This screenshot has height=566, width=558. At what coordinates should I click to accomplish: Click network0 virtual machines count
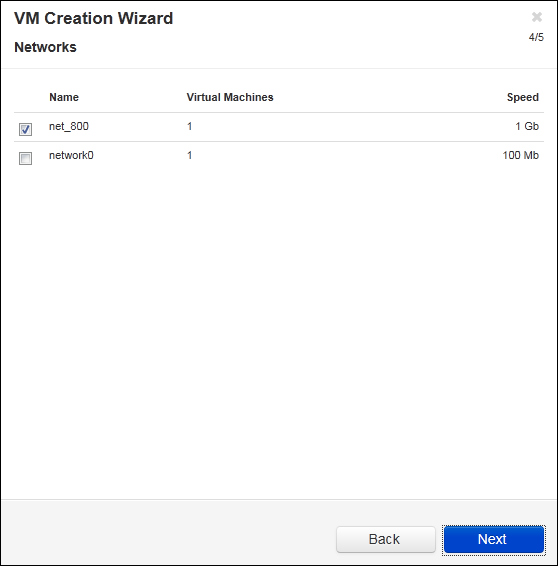coord(189,155)
